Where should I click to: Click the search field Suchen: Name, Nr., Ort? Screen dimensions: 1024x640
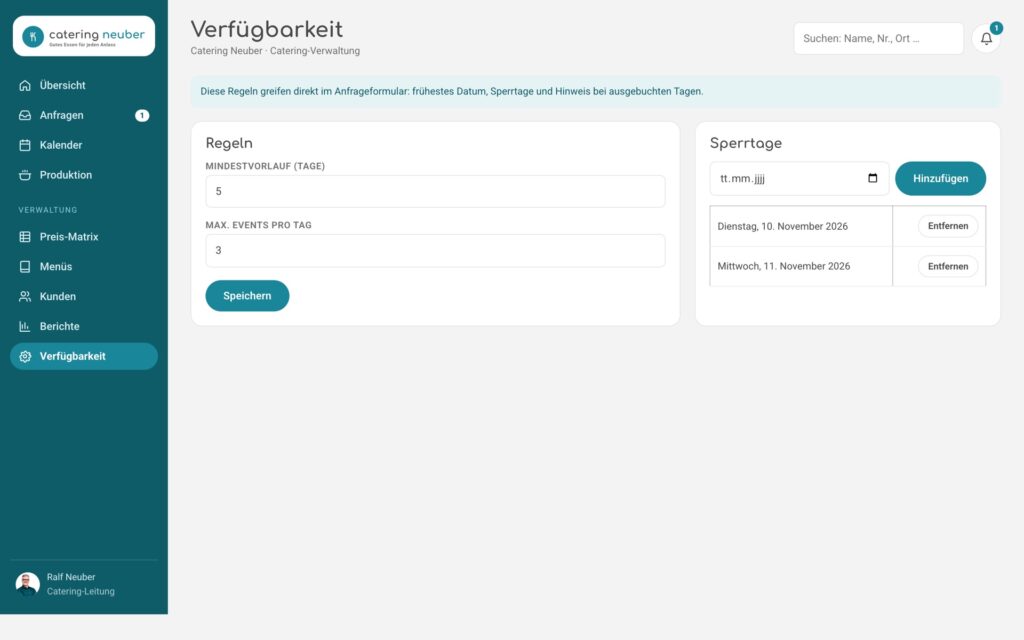tap(878, 39)
